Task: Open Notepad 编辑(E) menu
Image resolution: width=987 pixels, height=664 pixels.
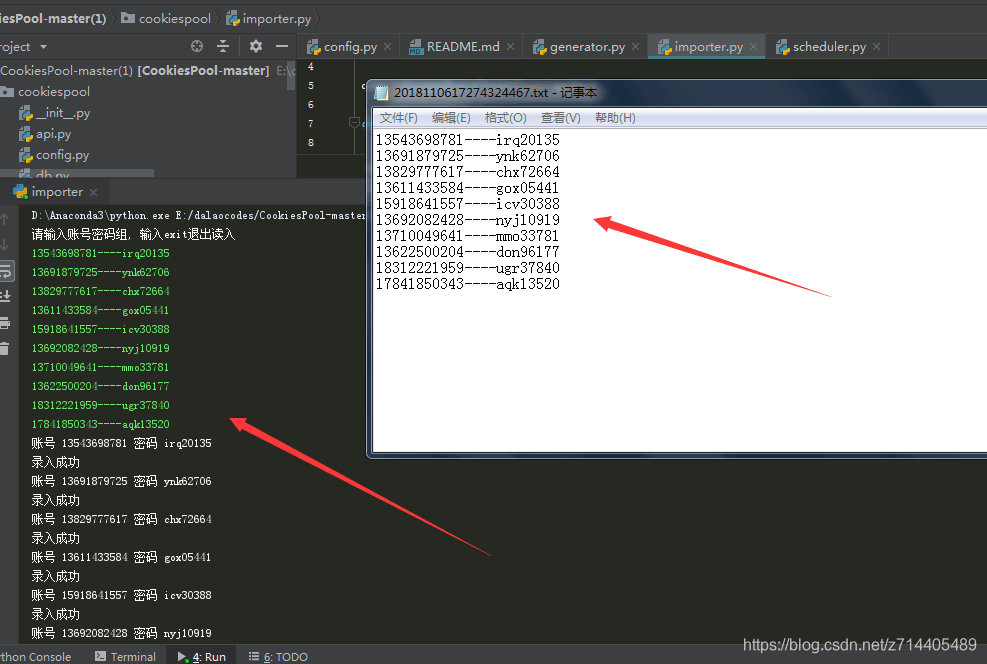Action: pyautogui.click(x=451, y=118)
